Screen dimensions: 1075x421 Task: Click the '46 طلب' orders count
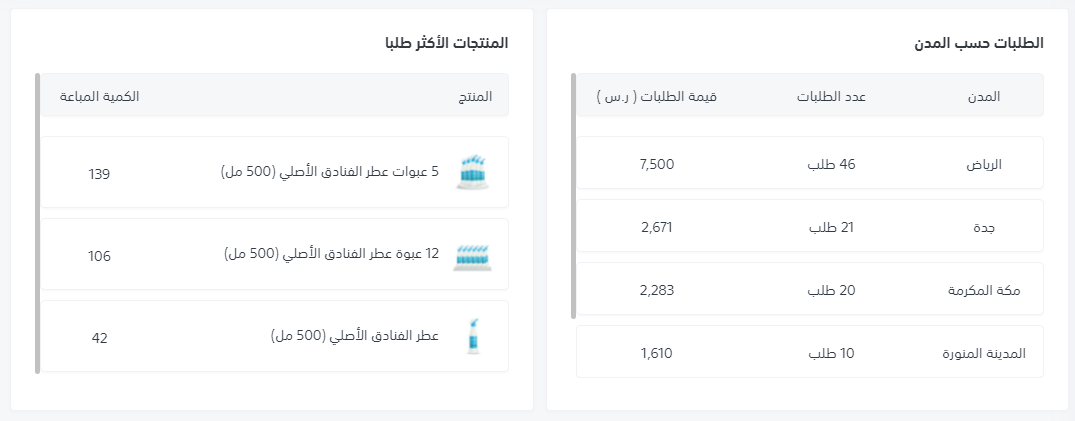coord(831,163)
